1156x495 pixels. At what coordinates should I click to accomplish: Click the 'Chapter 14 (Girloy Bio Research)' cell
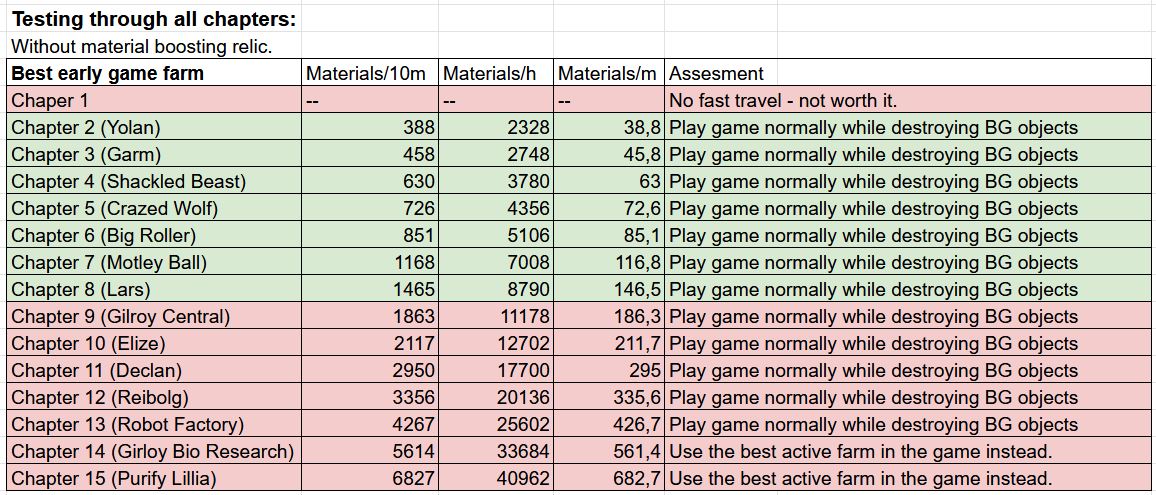[153, 451]
